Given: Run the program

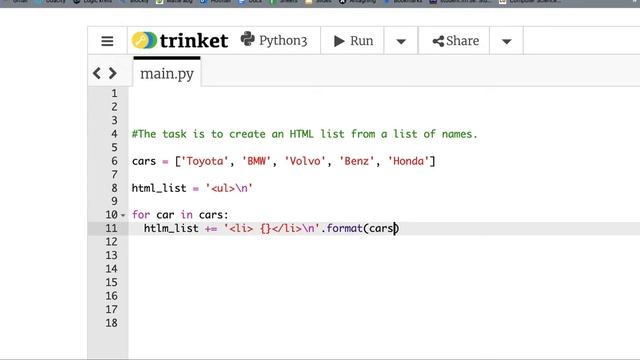Looking at the screenshot, I should [x=353, y=41].
